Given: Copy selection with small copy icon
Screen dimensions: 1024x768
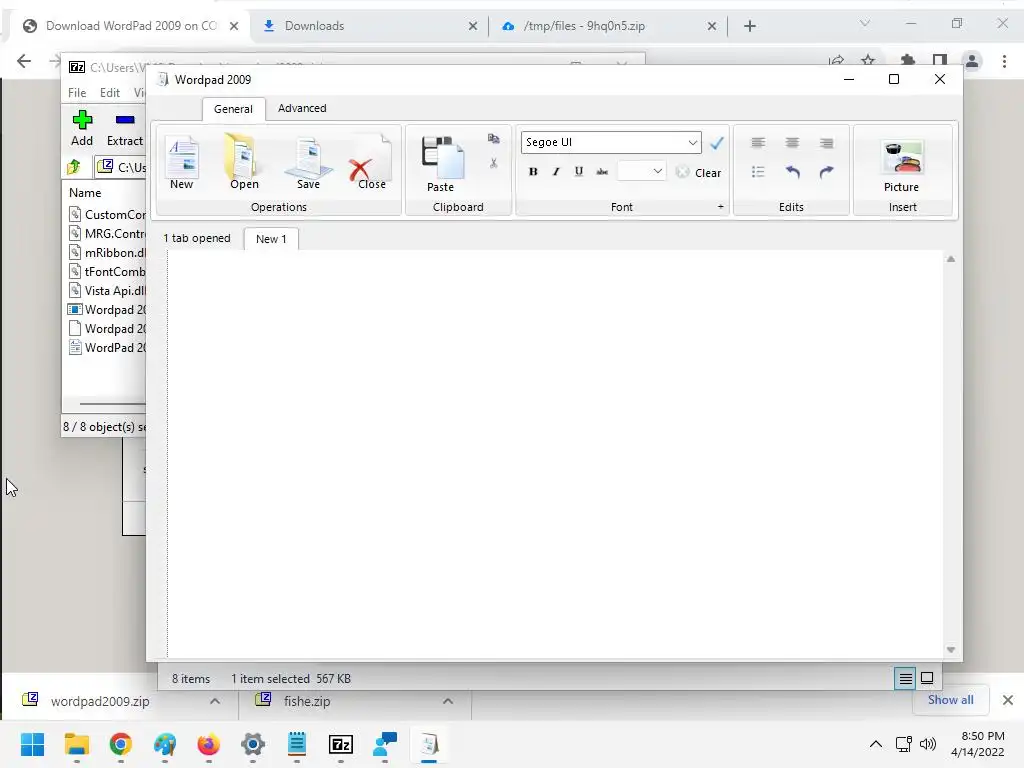Looking at the screenshot, I should [x=494, y=138].
